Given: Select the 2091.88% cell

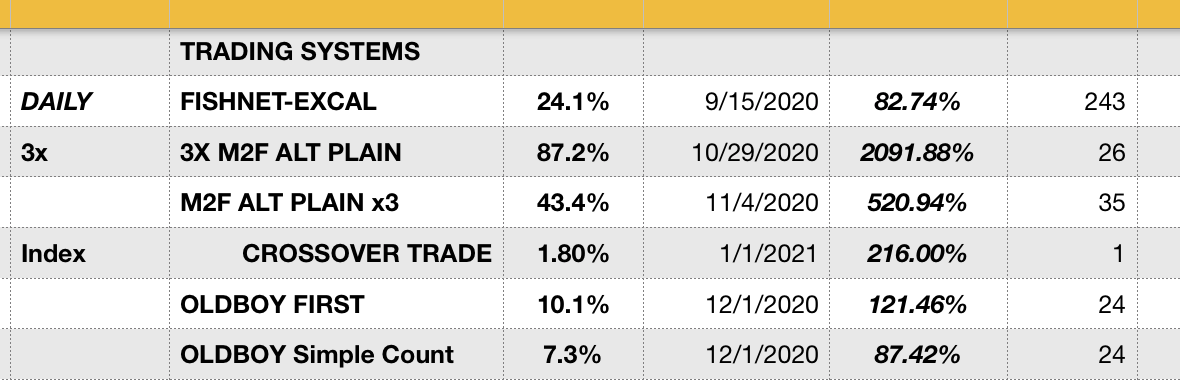Looking at the screenshot, I should [x=918, y=152].
